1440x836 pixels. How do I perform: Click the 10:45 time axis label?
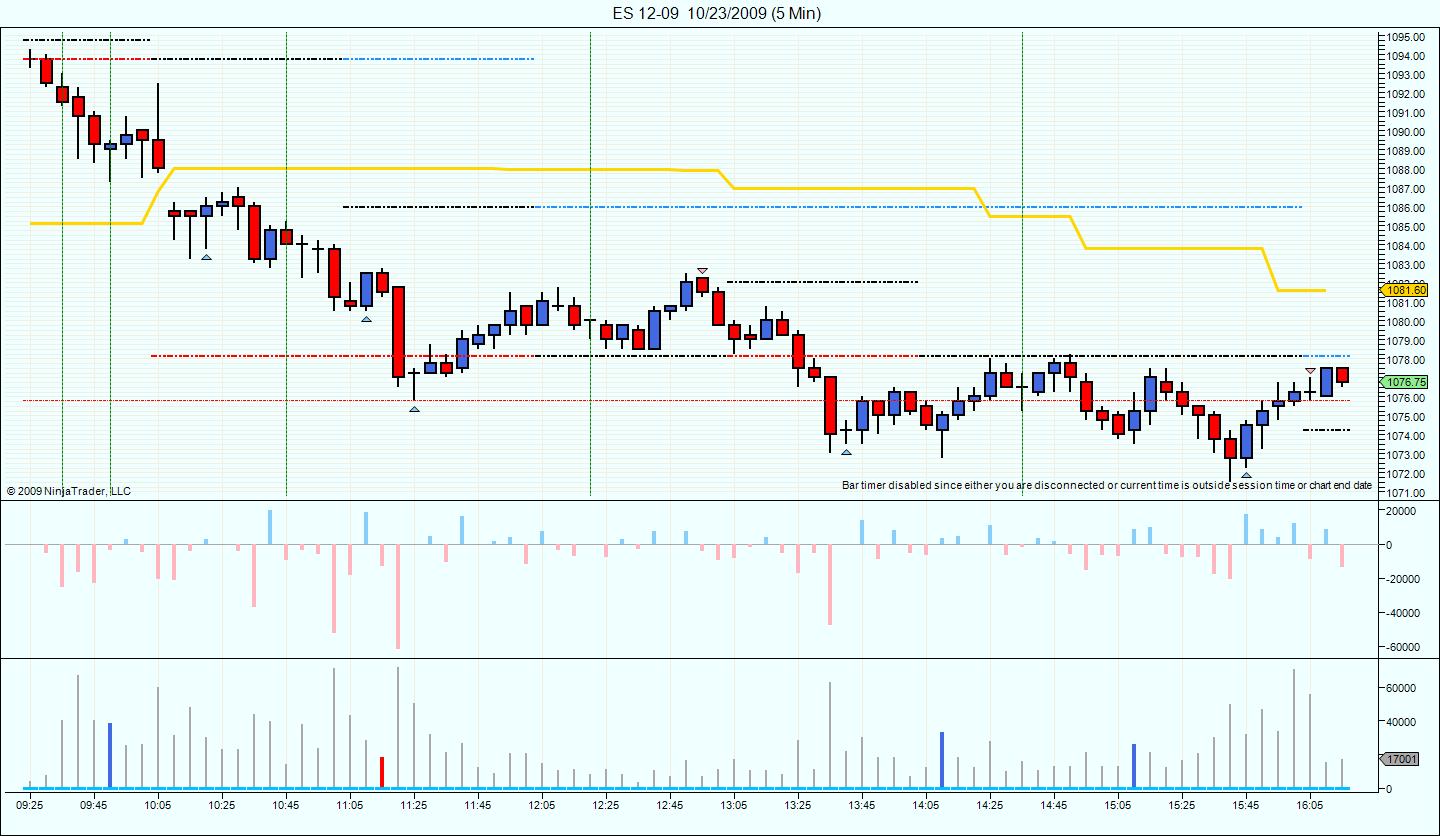(x=286, y=804)
